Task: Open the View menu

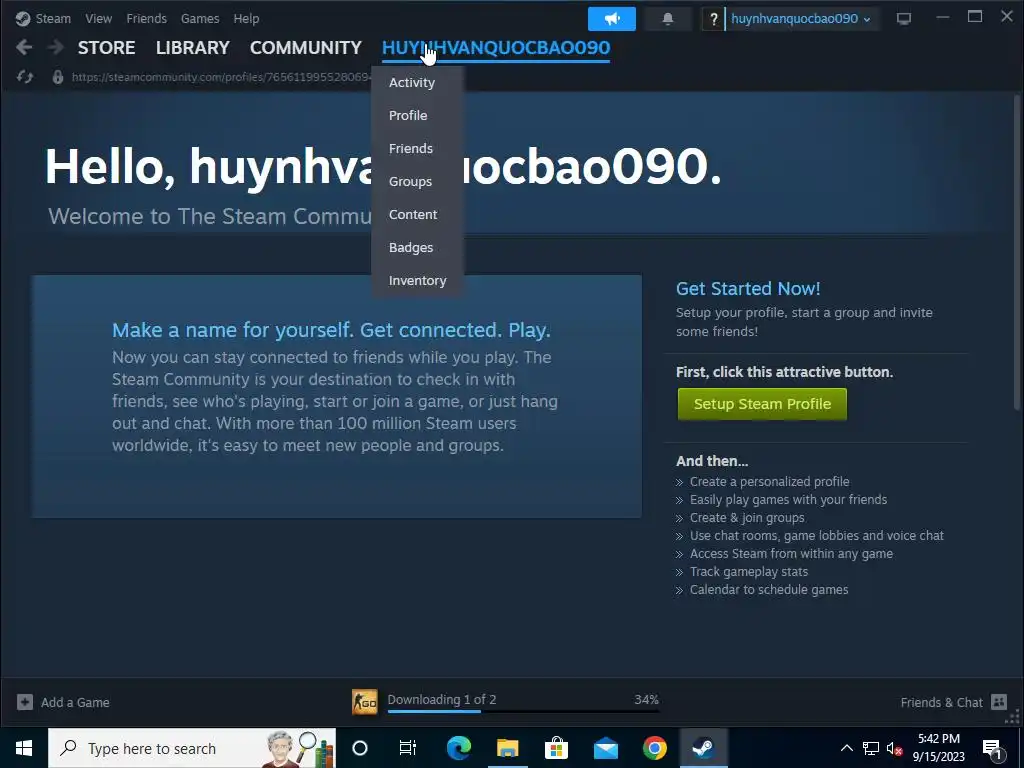Action: coord(99,18)
